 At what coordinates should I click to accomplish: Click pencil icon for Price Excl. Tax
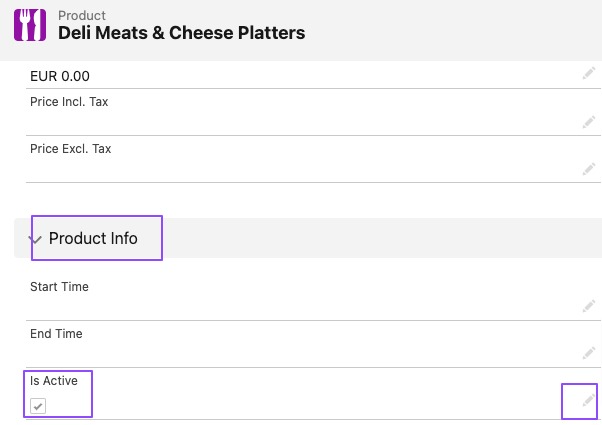(589, 169)
